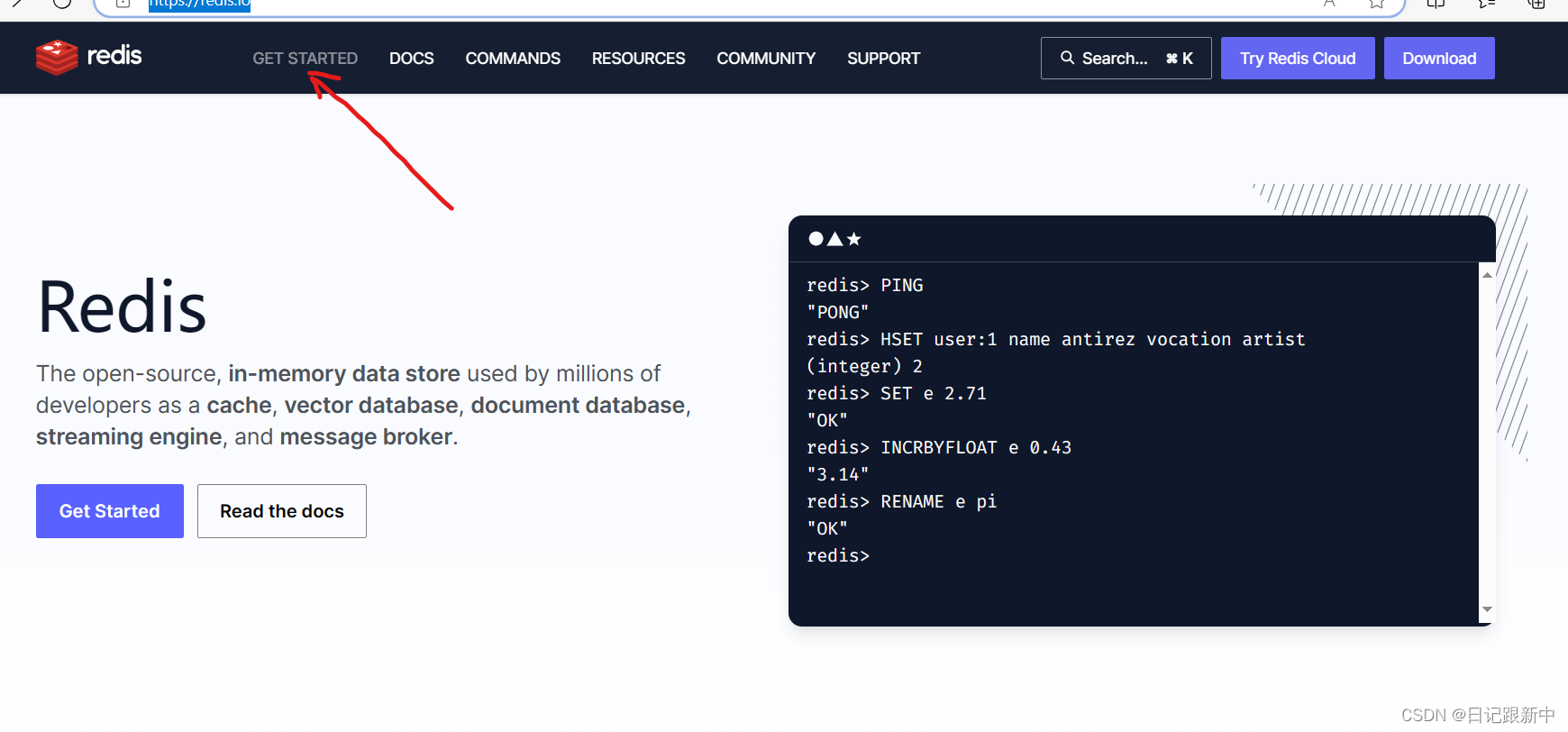The height and width of the screenshot is (732, 1568).
Task: Click the browser refresh icon
Action: pos(61,3)
